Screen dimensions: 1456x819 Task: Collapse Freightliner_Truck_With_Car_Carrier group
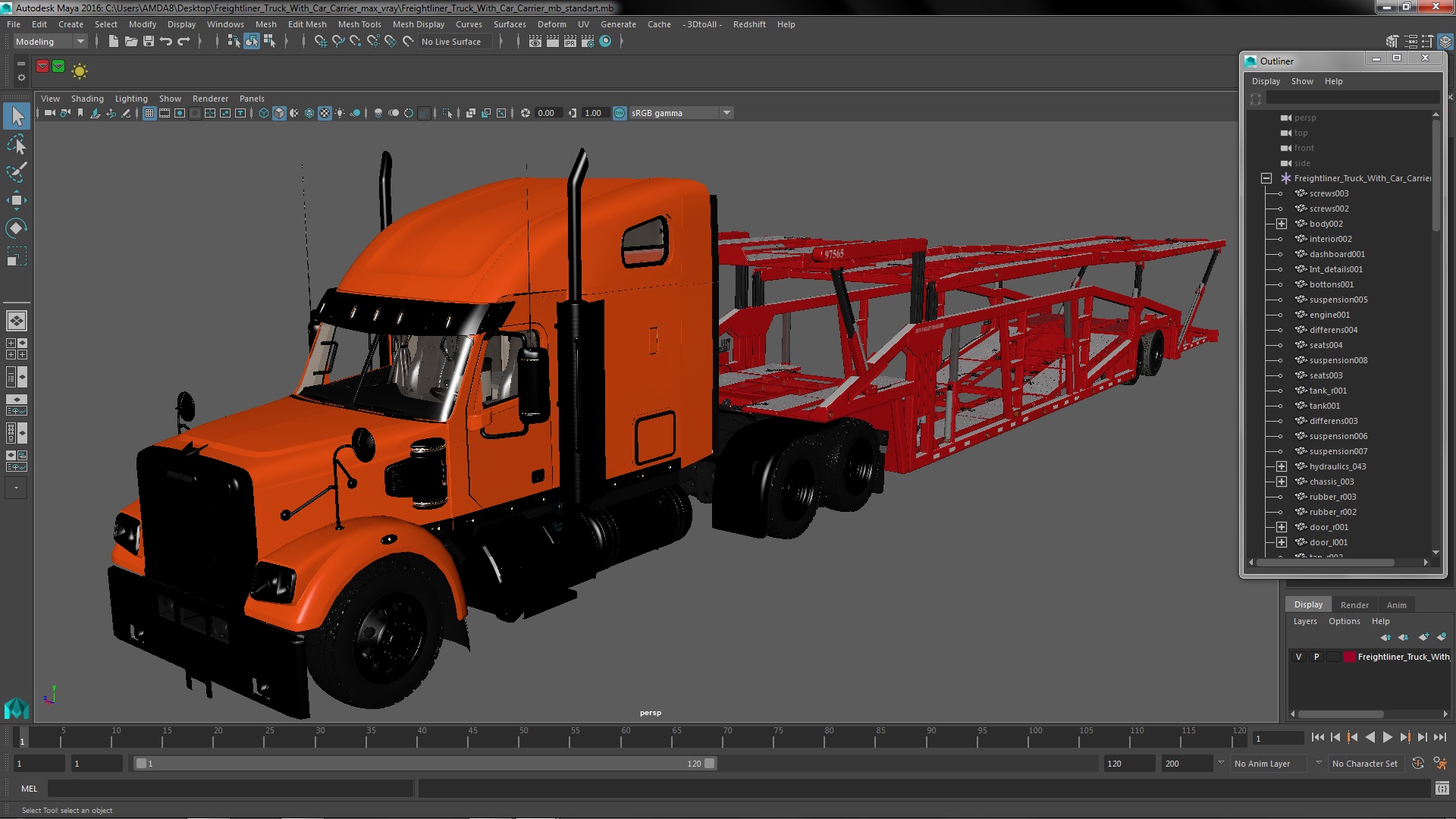pyautogui.click(x=1266, y=178)
